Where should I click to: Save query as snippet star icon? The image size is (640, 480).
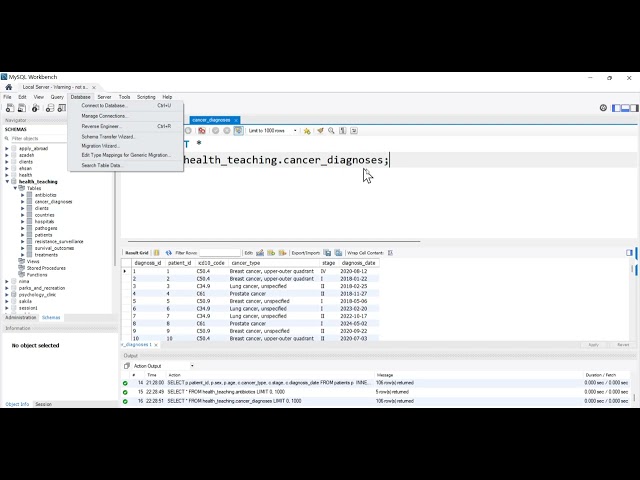[307, 131]
